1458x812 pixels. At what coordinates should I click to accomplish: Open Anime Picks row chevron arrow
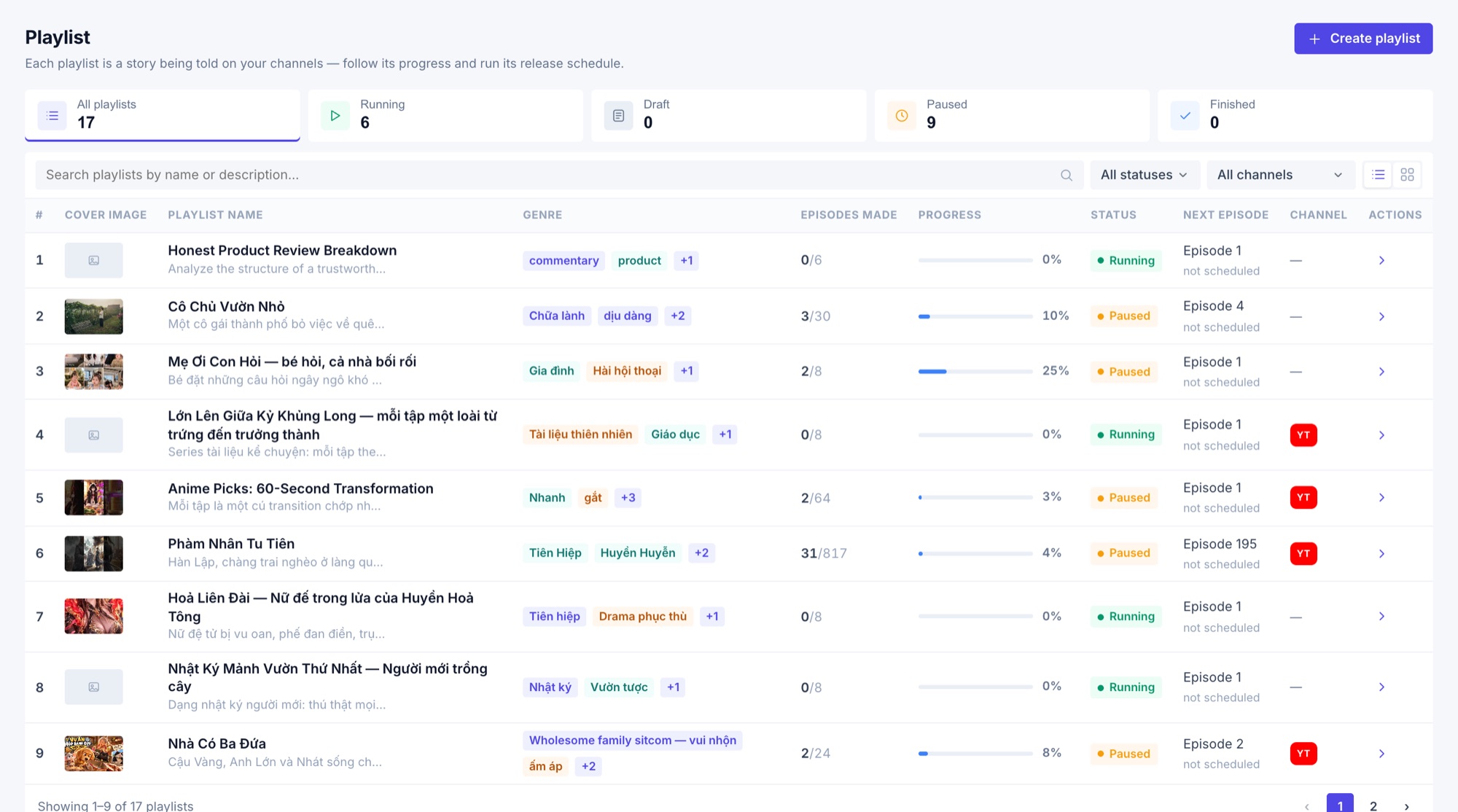click(1381, 498)
